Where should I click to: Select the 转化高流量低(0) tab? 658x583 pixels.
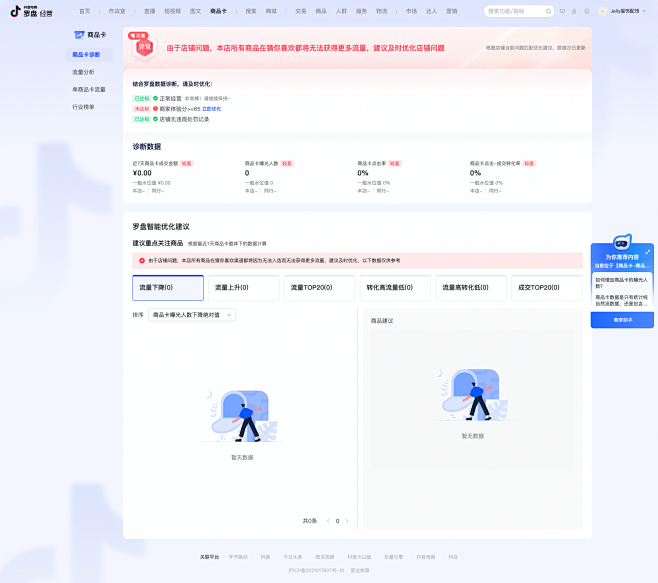(x=394, y=288)
